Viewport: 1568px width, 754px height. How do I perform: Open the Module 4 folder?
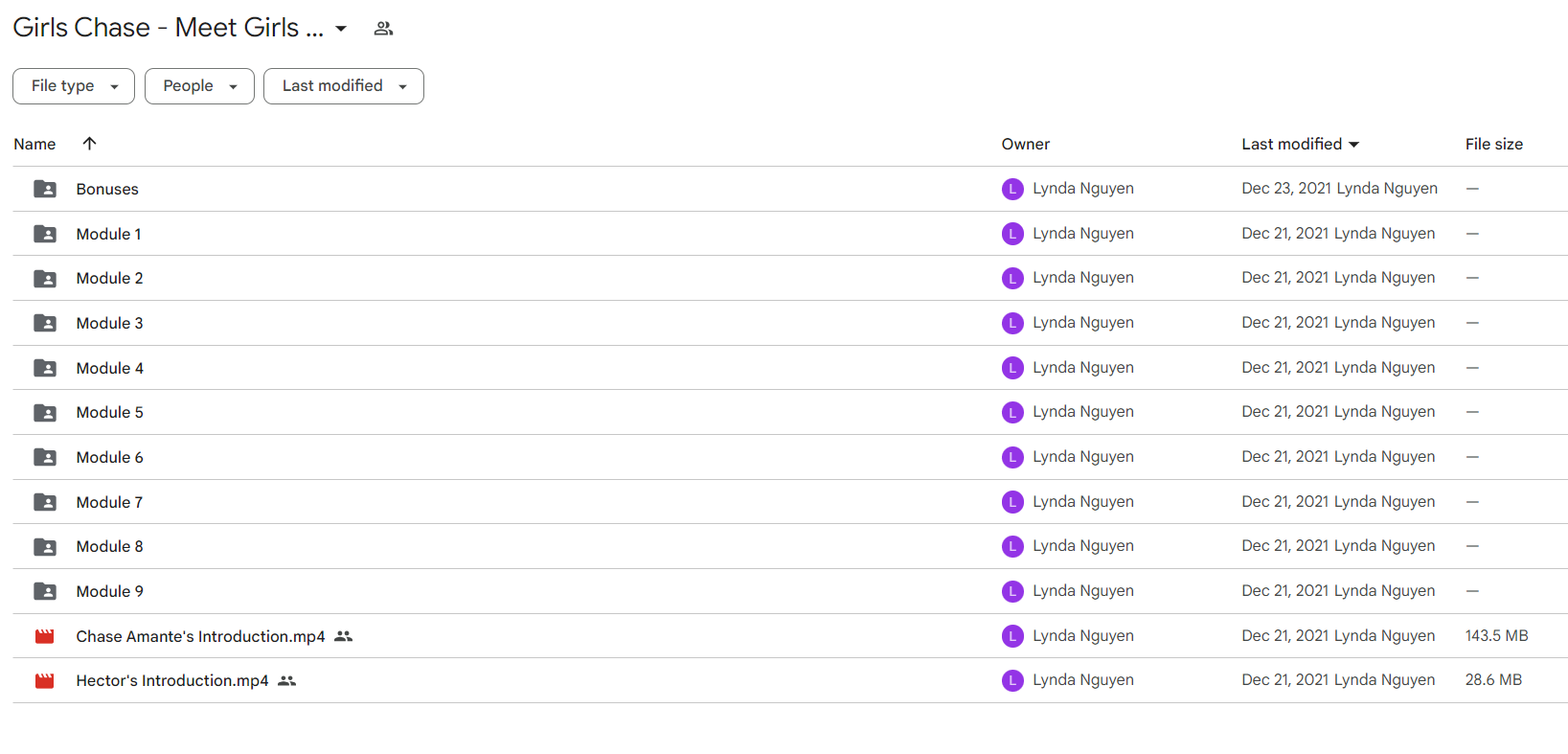pos(110,368)
